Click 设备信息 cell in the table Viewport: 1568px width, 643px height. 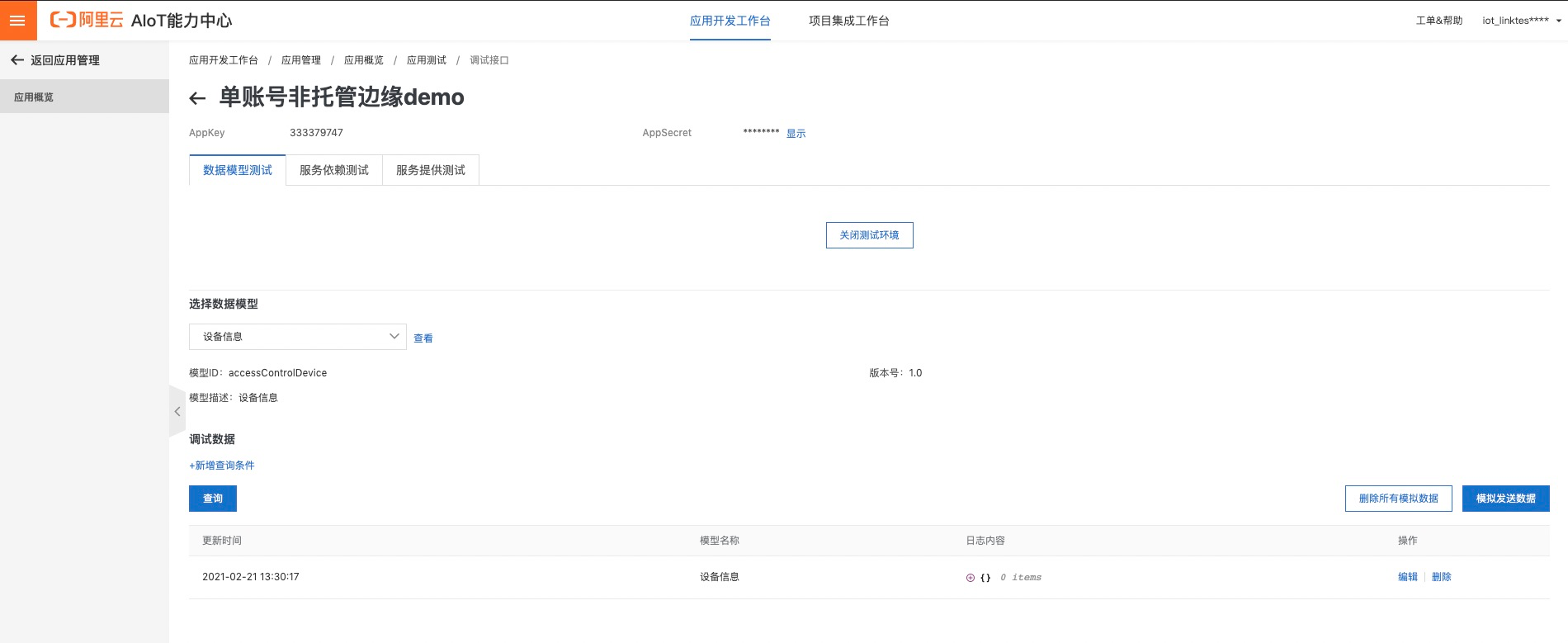720,577
